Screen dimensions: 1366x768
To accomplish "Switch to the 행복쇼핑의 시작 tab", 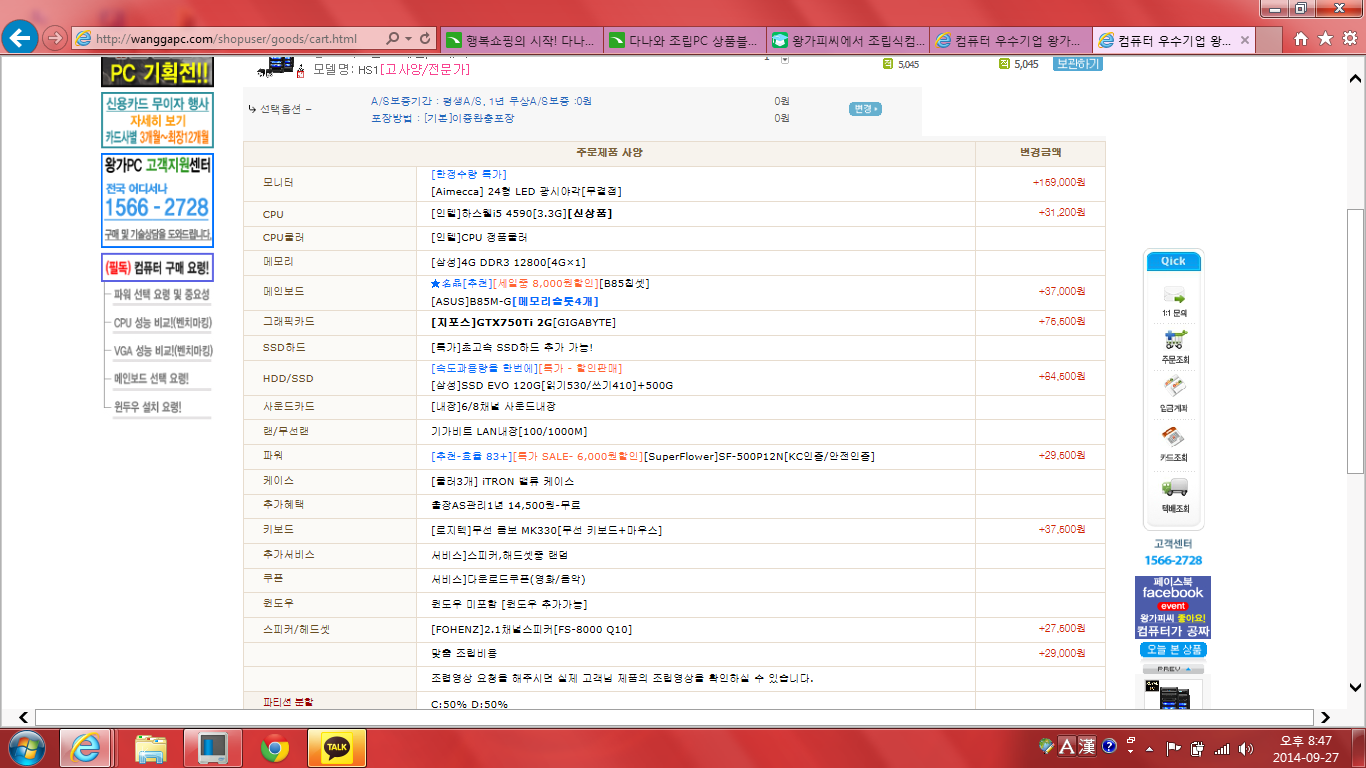I will pos(521,40).
